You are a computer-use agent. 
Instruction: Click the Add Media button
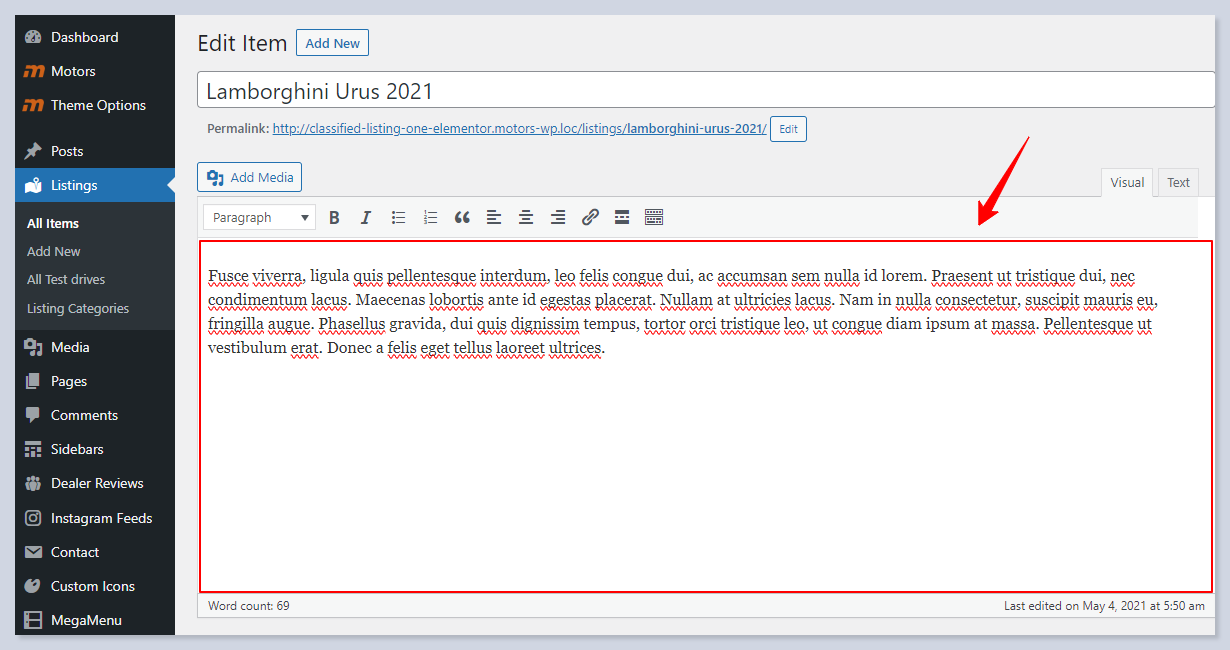coord(250,177)
